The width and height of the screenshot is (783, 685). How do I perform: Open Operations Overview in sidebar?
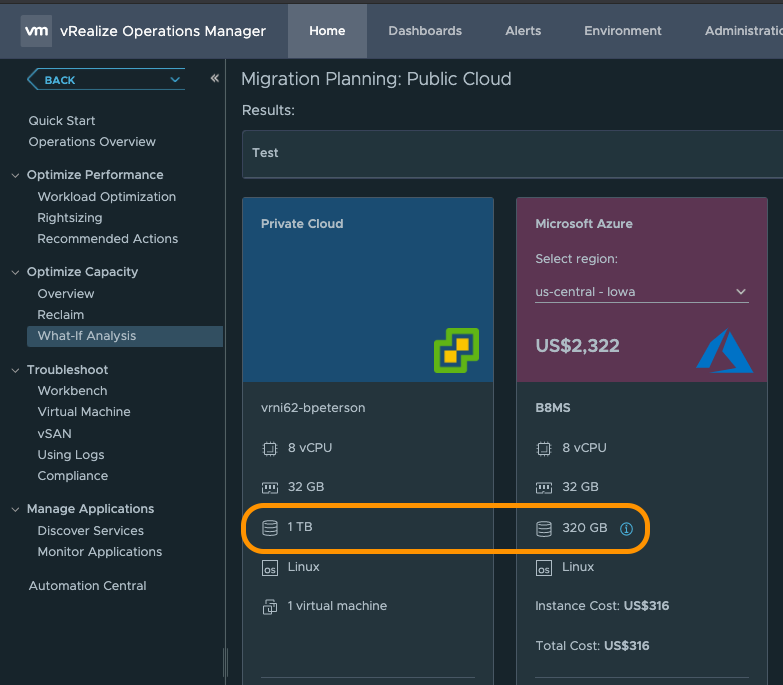point(92,142)
